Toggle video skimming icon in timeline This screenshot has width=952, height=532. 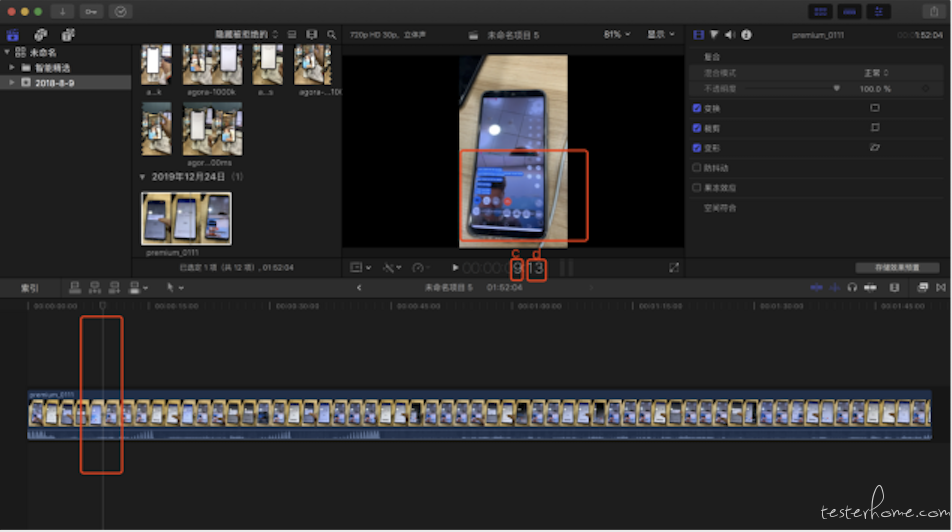817,287
